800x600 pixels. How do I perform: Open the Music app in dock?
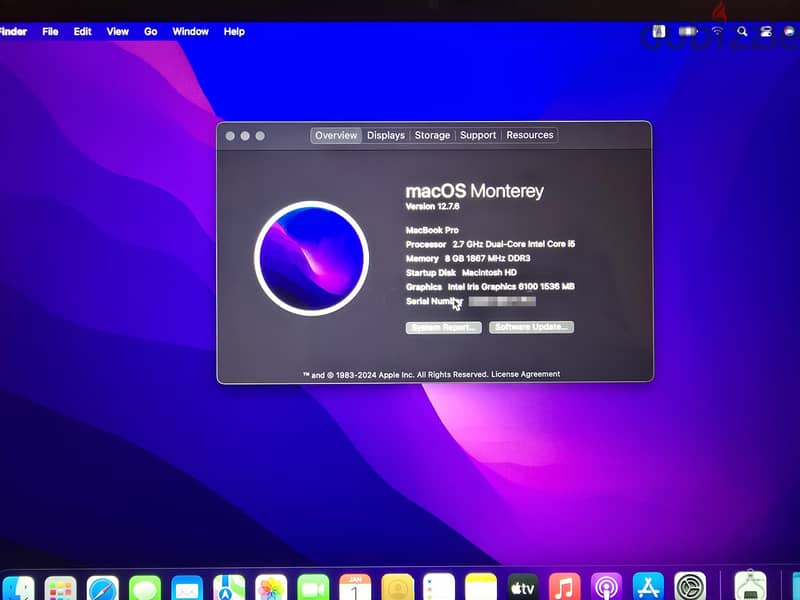coord(565,588)
